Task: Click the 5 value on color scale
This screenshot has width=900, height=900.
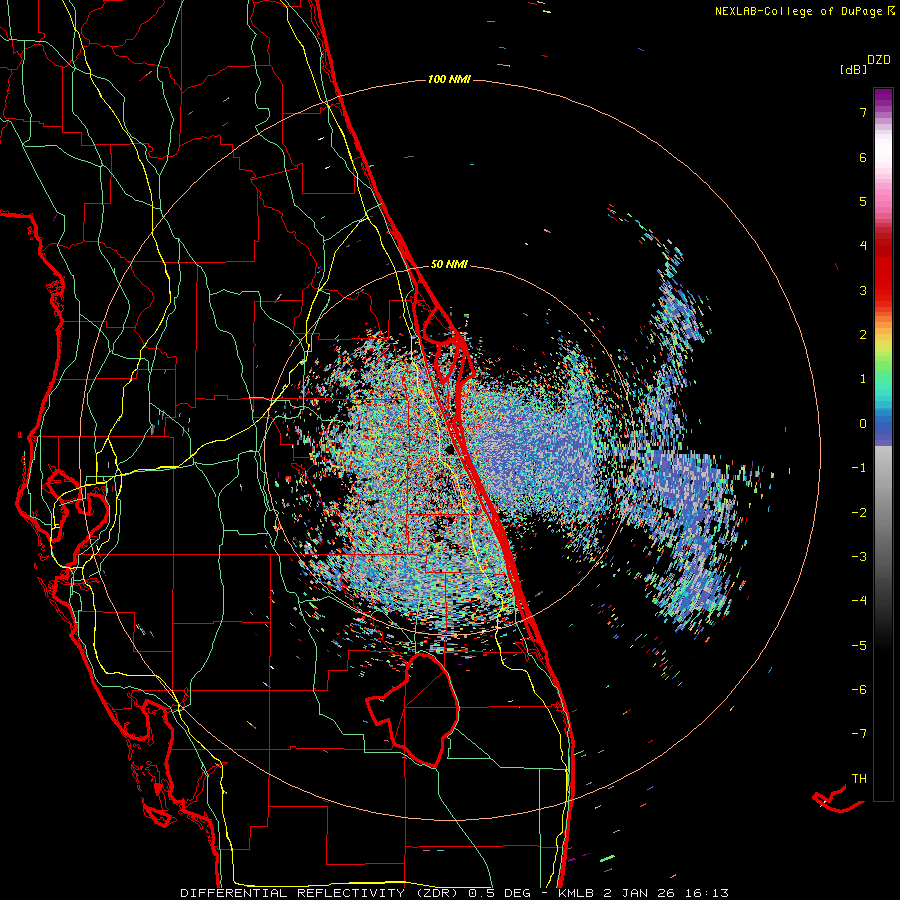Action: (863, 201)
